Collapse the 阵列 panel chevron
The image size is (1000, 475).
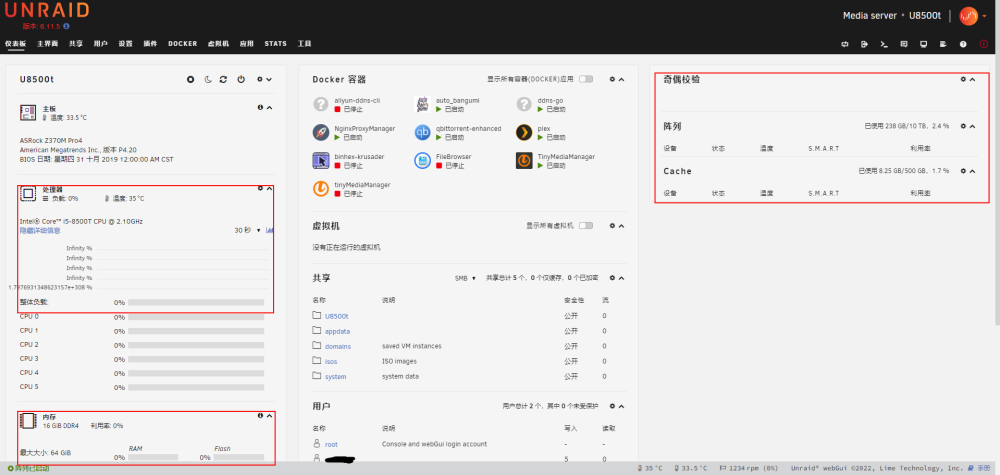click(x=973, y=126)
